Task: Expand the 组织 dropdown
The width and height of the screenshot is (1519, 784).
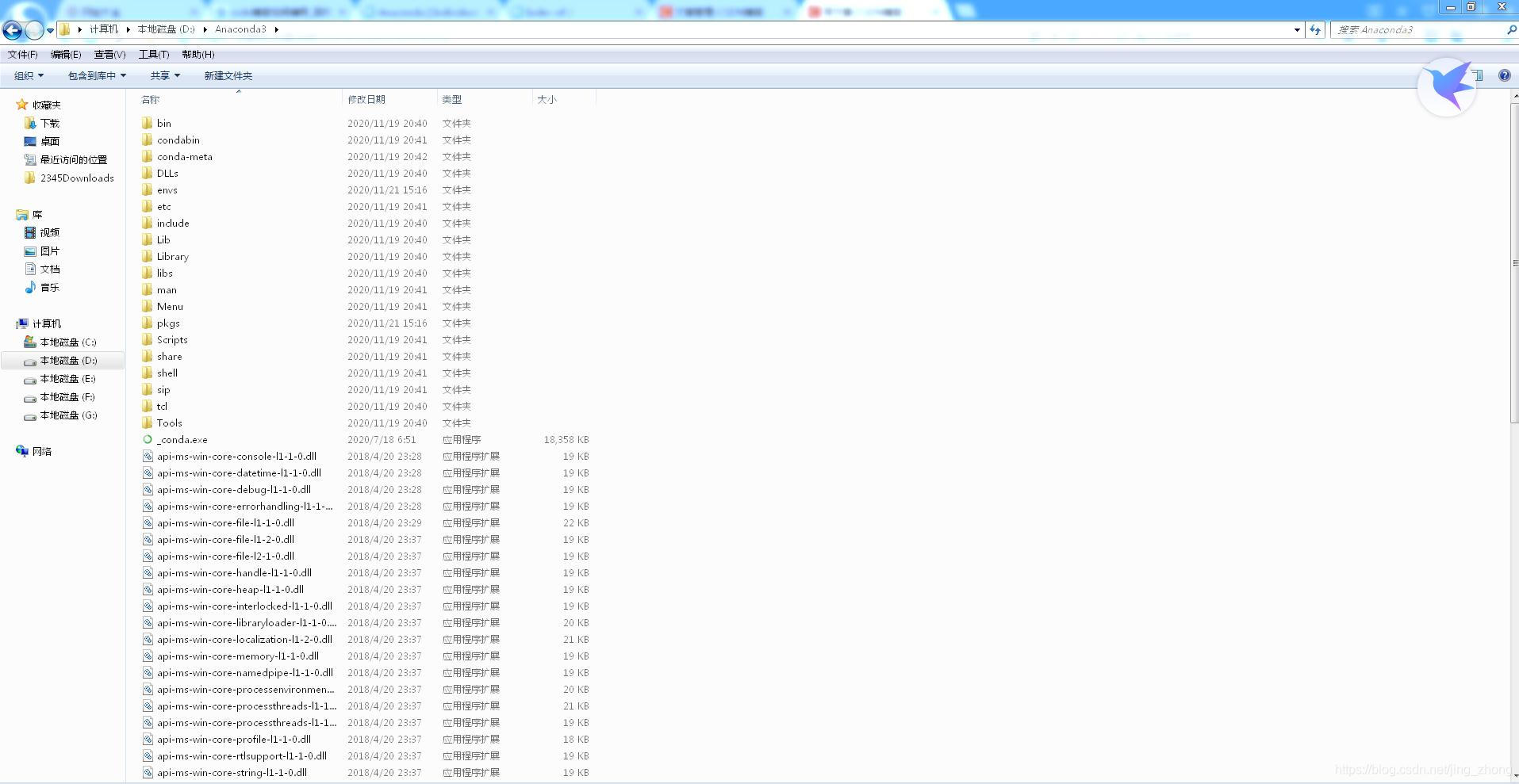Action: click(29, 76)
